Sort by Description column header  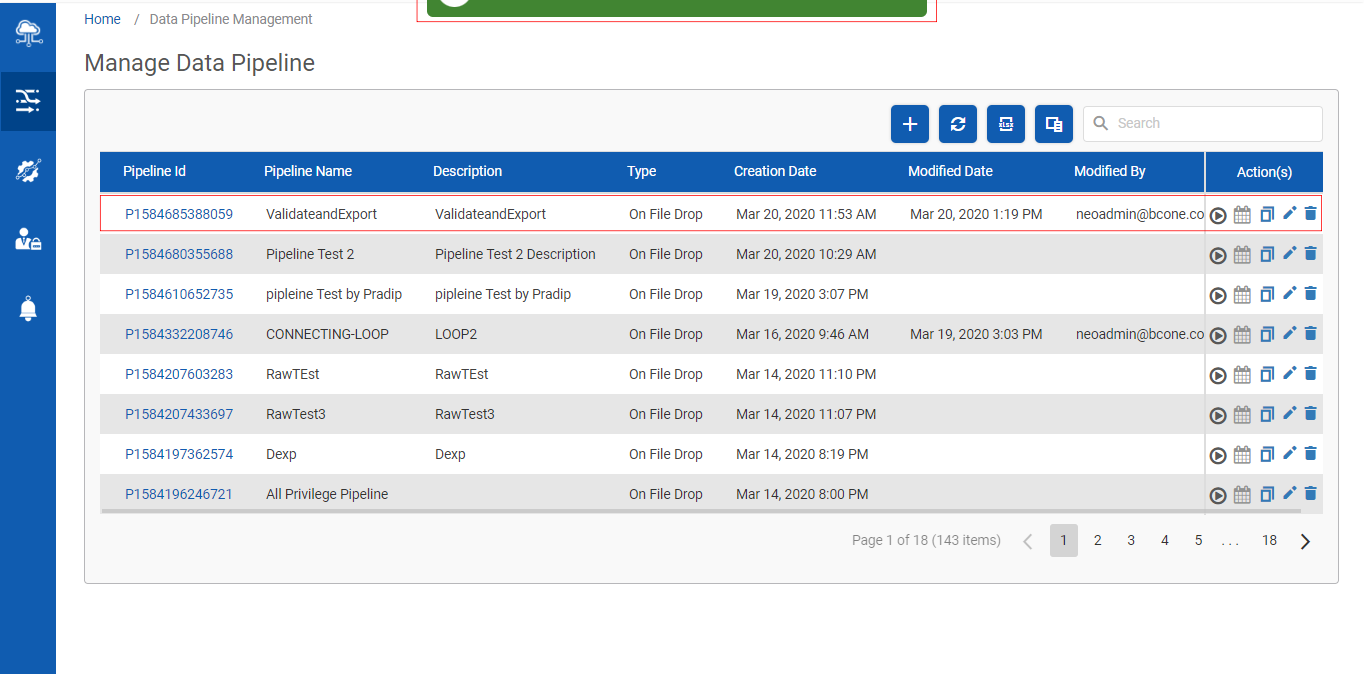(468, 171)
